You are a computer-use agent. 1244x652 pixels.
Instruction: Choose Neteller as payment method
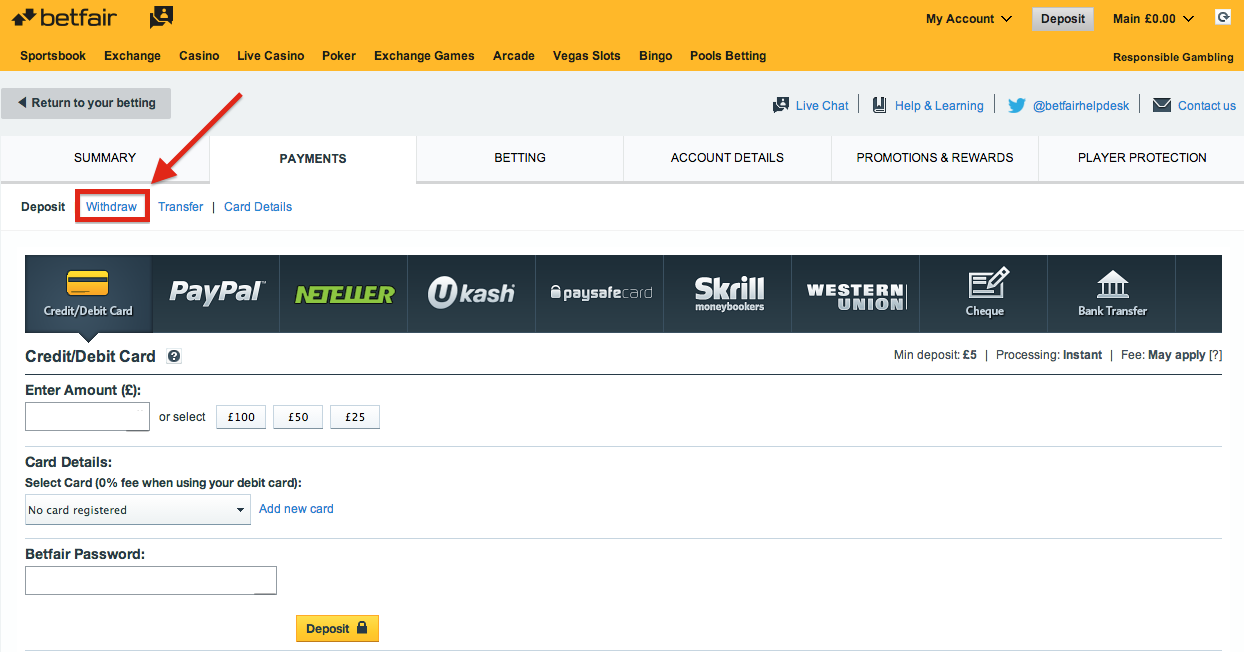(x=344, y=293)
